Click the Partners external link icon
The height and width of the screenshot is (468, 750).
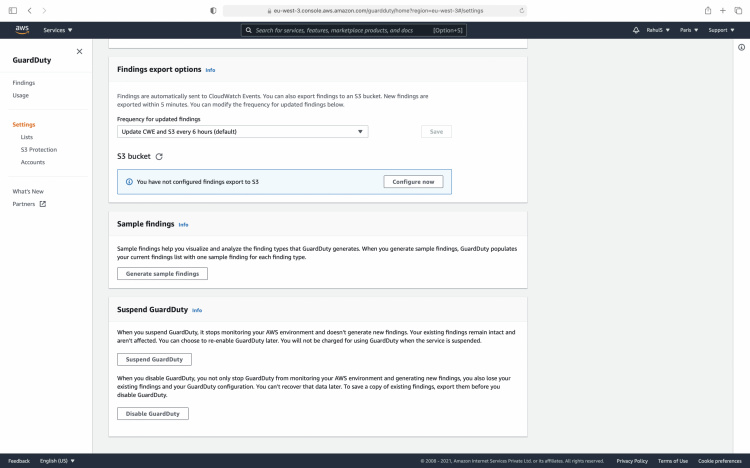42,204
